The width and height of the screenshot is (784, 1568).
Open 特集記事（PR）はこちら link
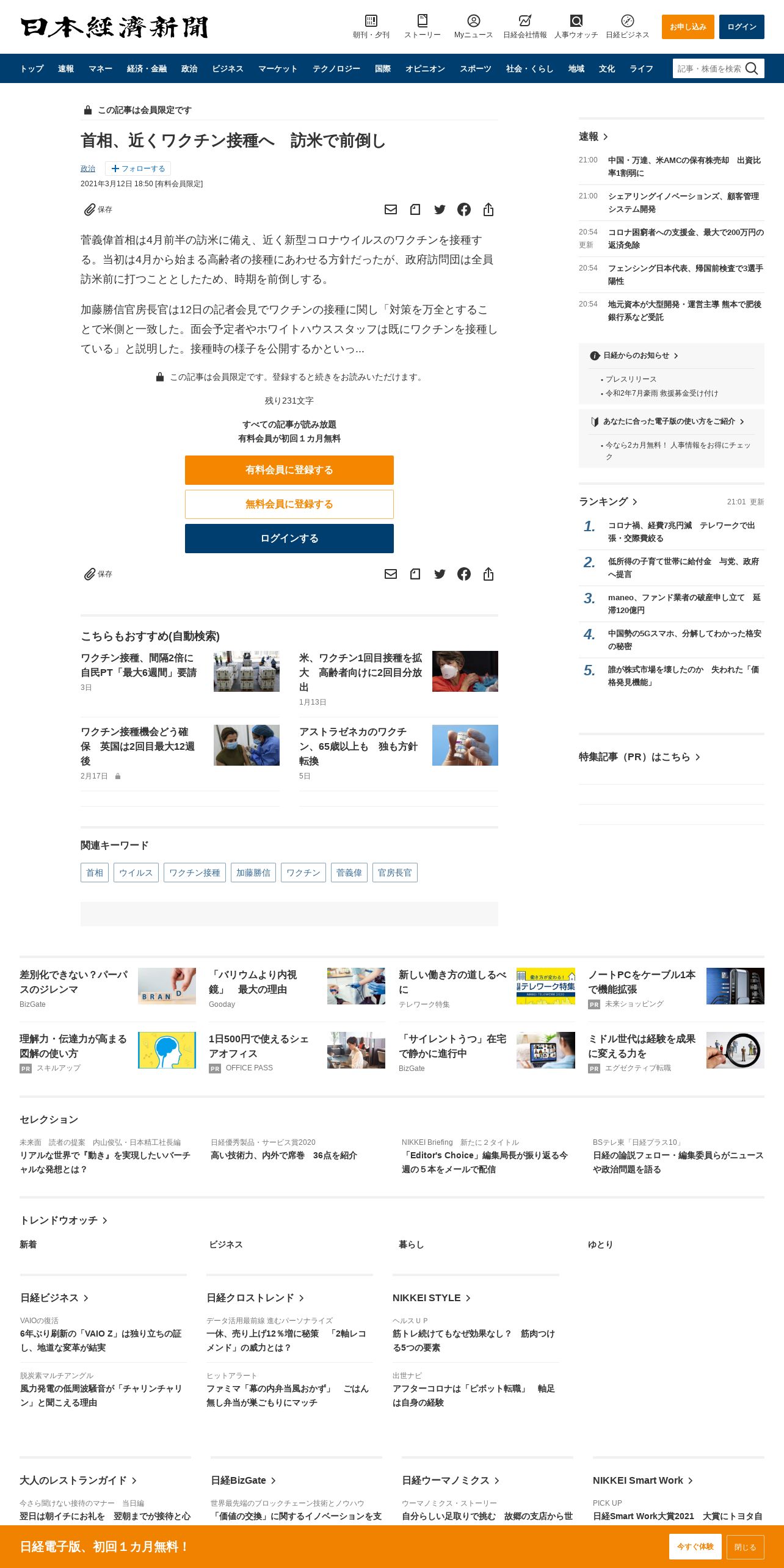(639, 757)
